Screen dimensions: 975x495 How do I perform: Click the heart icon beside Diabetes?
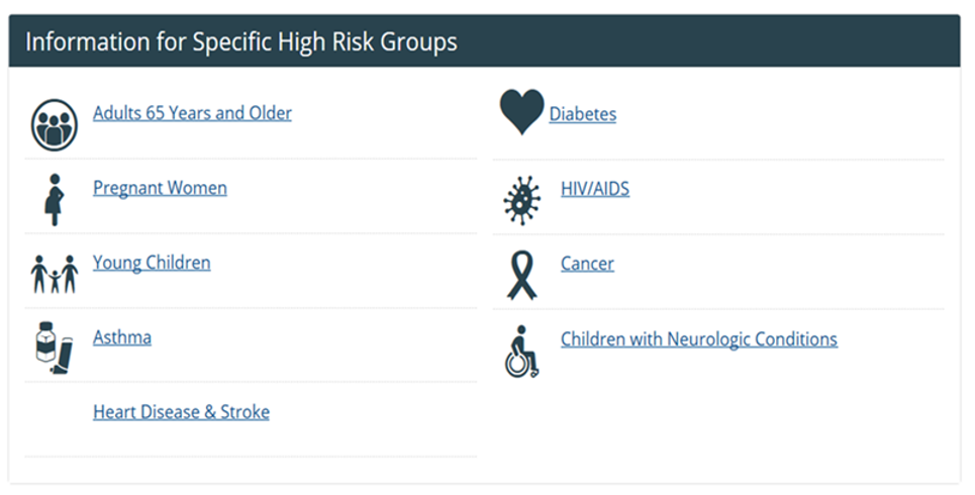coord(521,112)
